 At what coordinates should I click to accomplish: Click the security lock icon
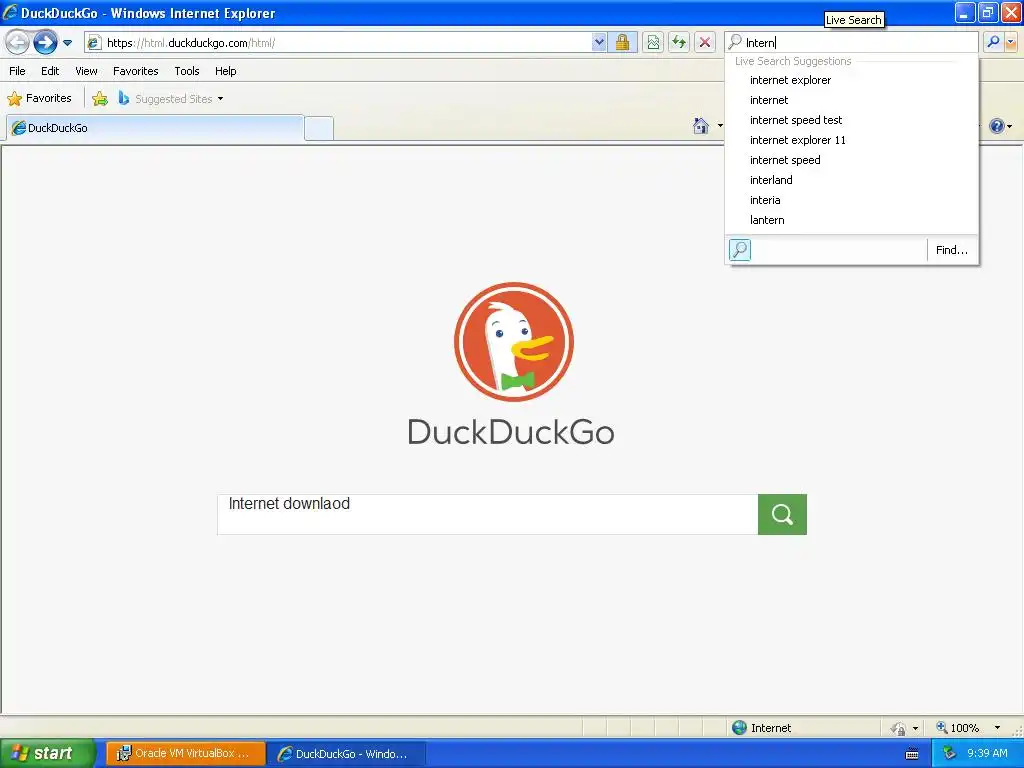point(622,43)
